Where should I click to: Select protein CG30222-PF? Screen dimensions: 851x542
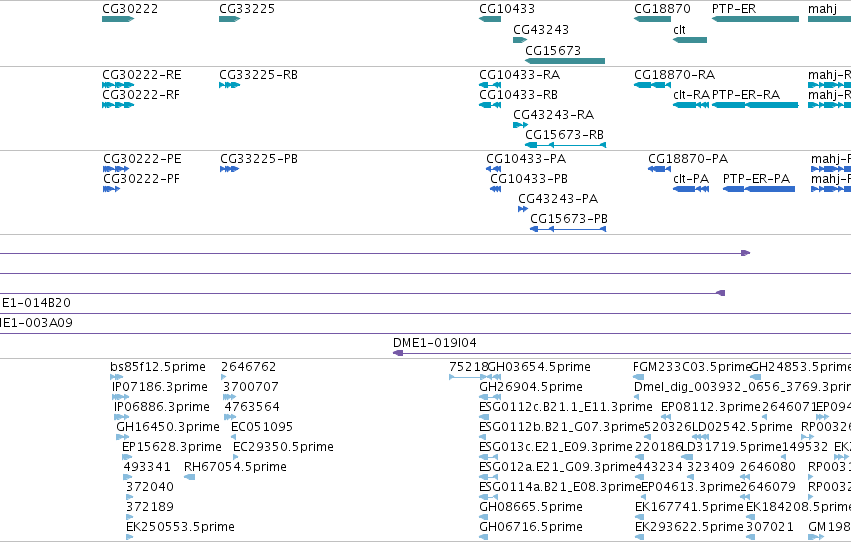111,189
